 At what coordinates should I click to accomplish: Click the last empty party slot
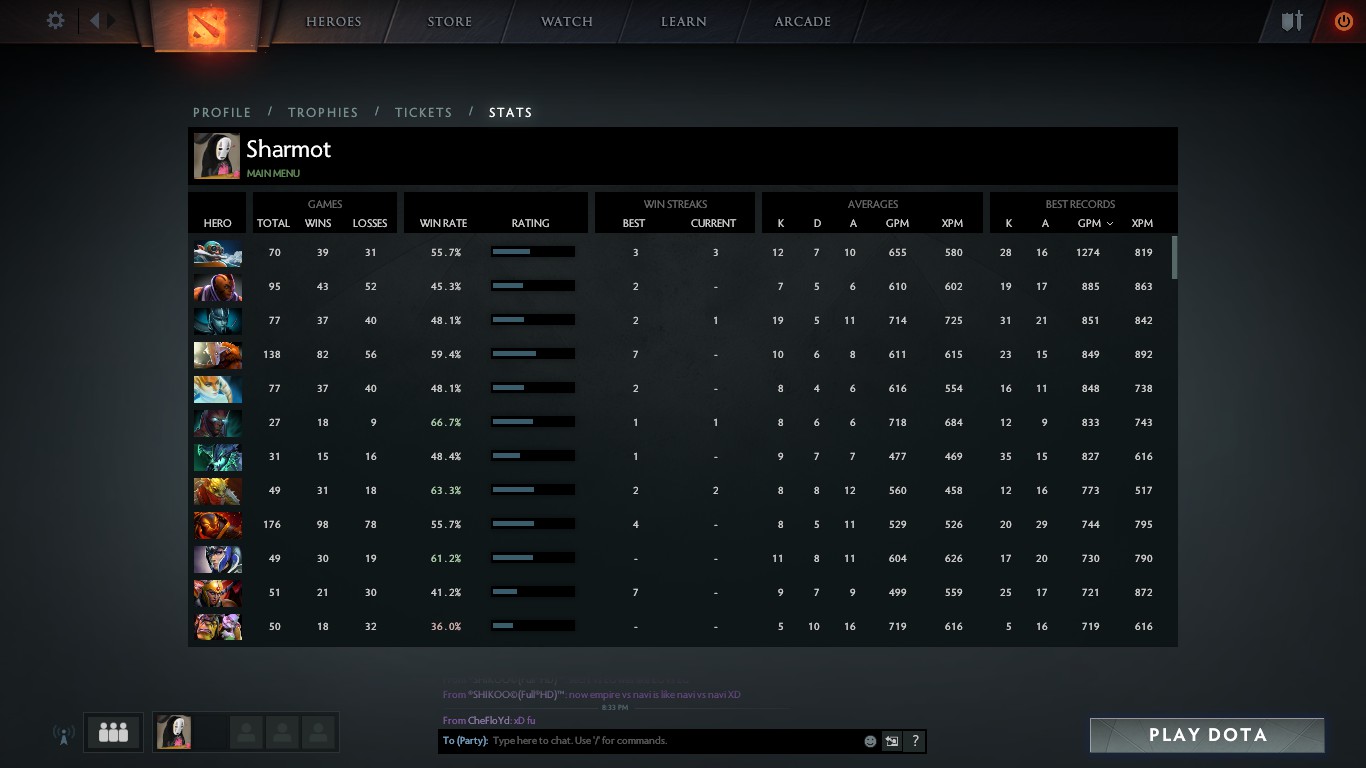(318, 732)
